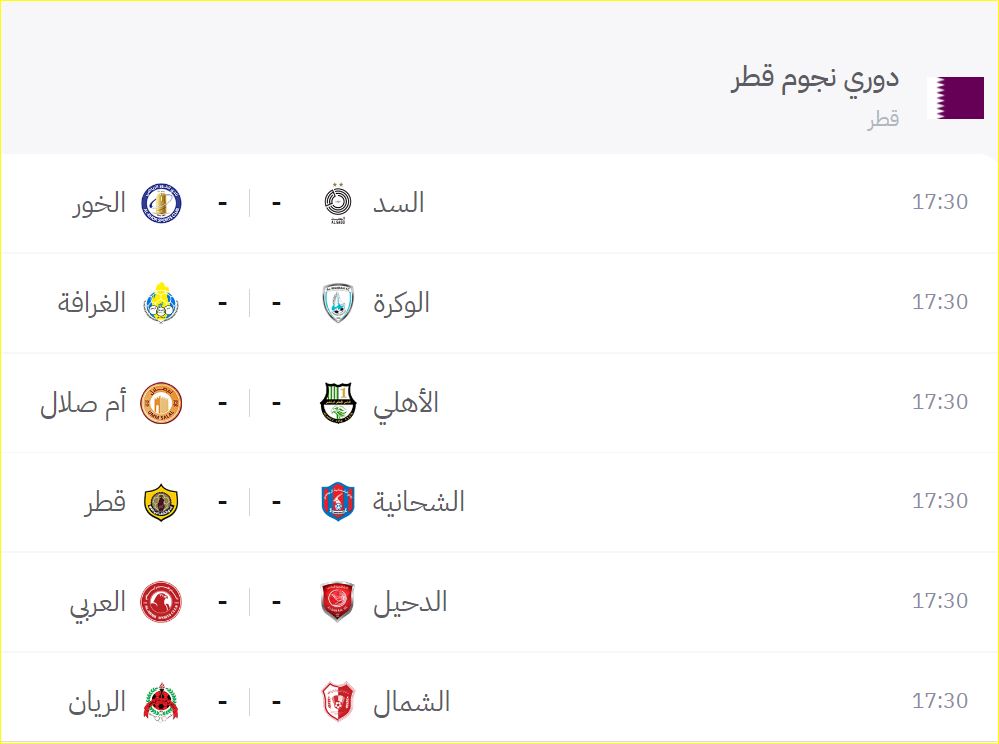999x744 pixels.
Task: Select the الريان team name
Action: pyautogui.click(x=97, y=702)
